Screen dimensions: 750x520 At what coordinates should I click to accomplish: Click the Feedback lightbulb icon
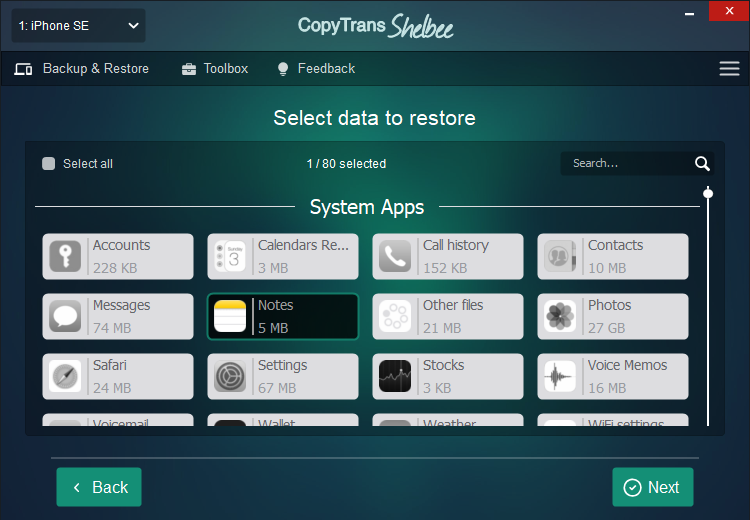(x=283, y=69)
